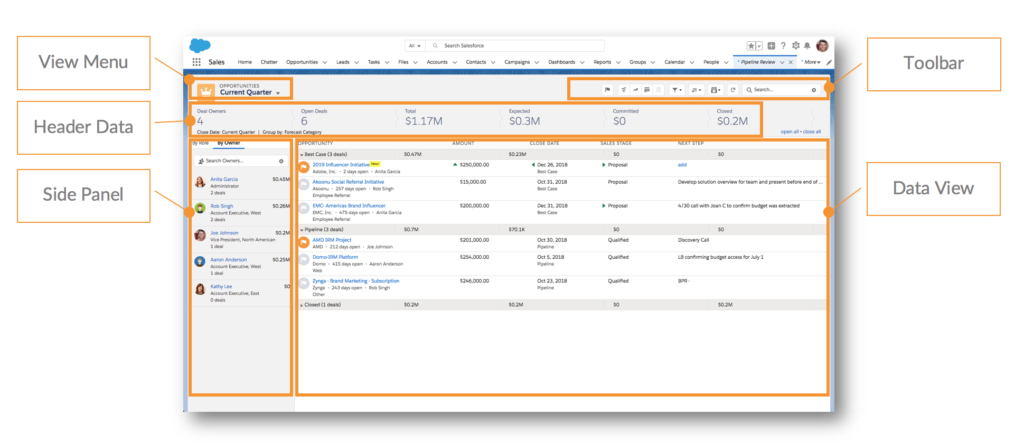Image resolution: width=1024 pixels, height=443 pixels.
Task: Go to the Chatter tab
Action: tap(269, 62)
